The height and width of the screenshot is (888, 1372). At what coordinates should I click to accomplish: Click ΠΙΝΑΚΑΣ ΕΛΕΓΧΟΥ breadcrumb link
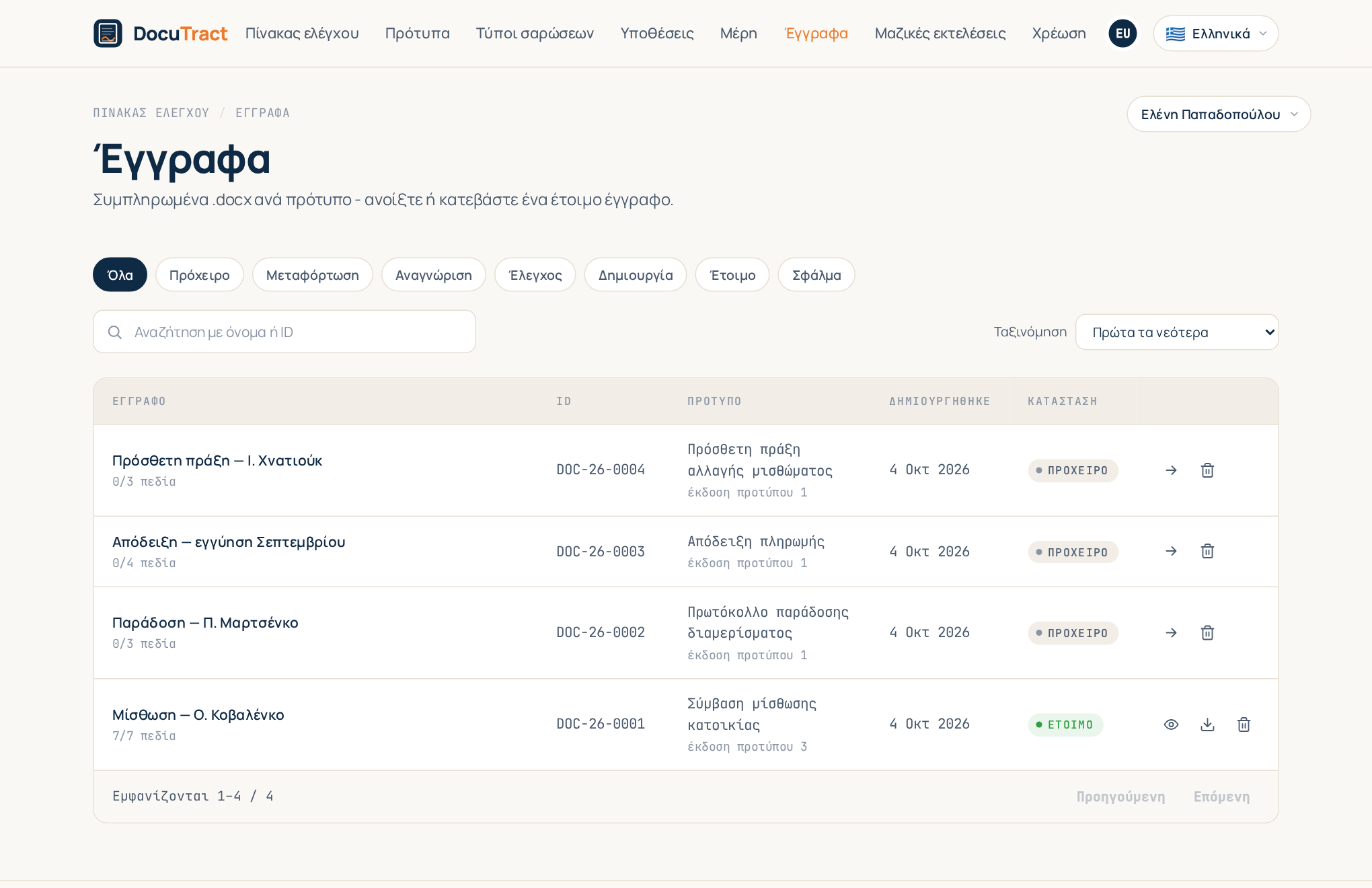coord(151,113)
